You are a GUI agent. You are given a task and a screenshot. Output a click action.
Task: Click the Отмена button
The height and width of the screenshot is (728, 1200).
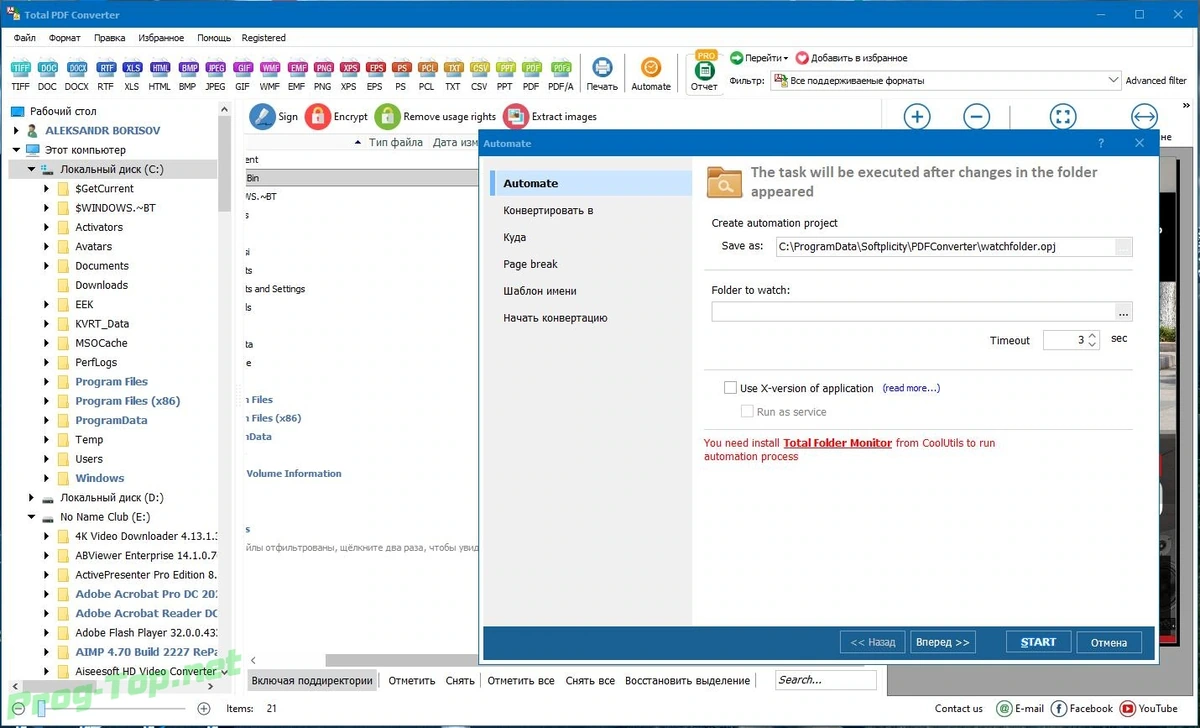point(1109,642)
